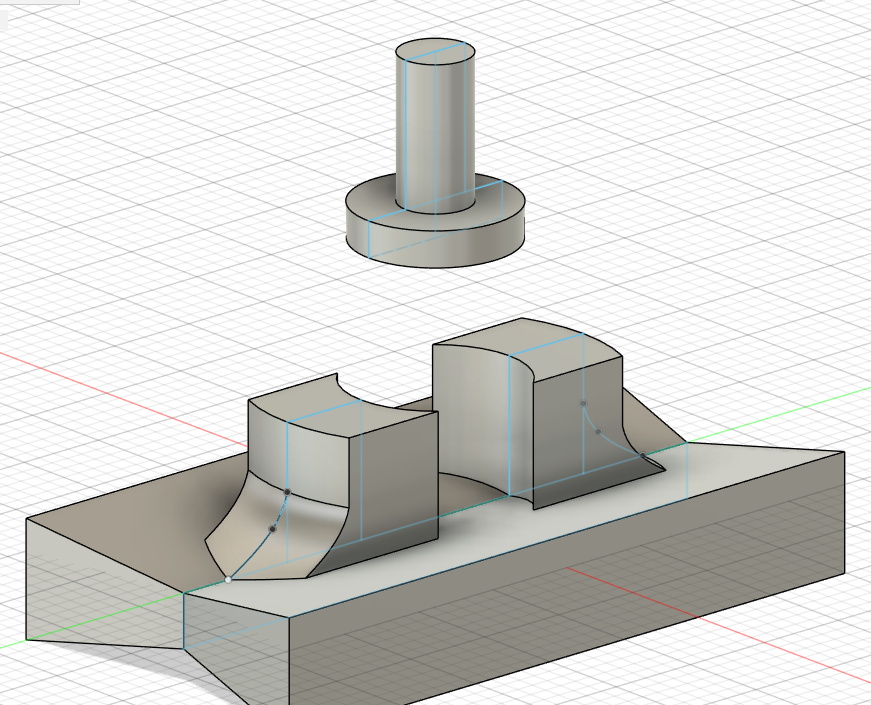Click the white sketch point at left block base
871x705 pixels.
[229, 578]
